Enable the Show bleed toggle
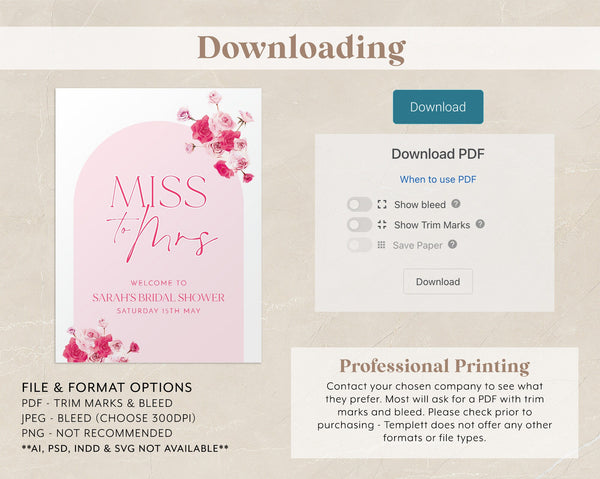 pos(359,204)
